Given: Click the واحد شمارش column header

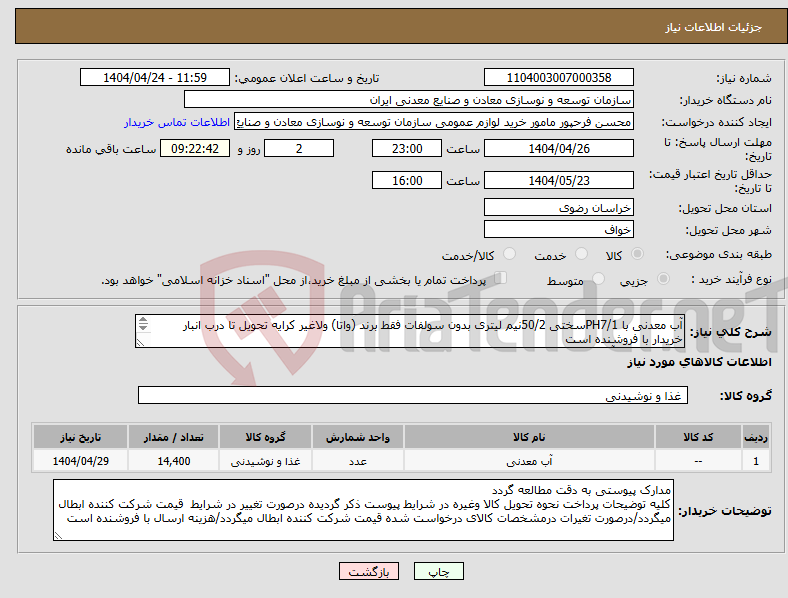Looking at the screenshot, I should tap(358, 437).
